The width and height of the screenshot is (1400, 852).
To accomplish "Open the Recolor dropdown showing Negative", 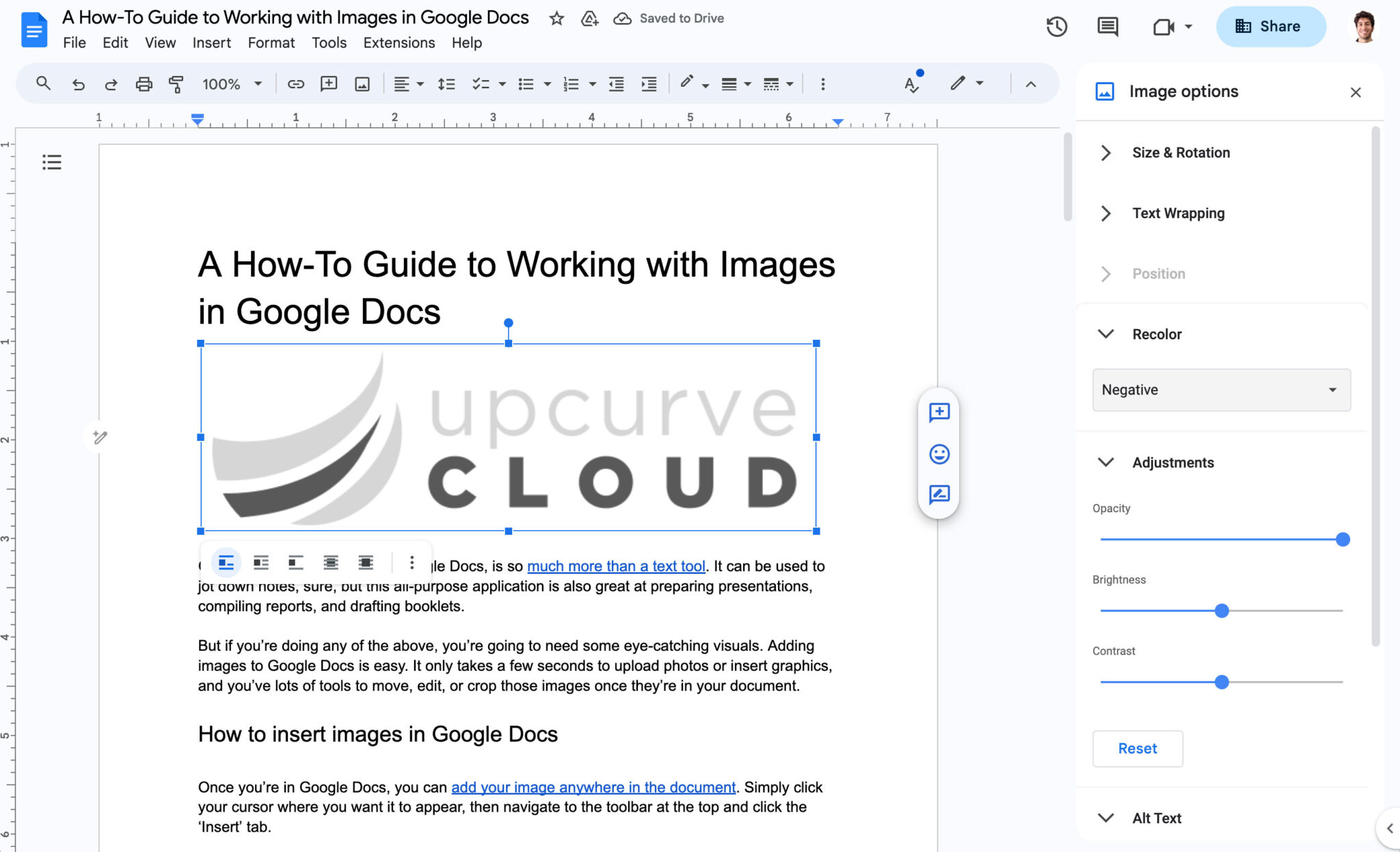I will [1221, 390].
